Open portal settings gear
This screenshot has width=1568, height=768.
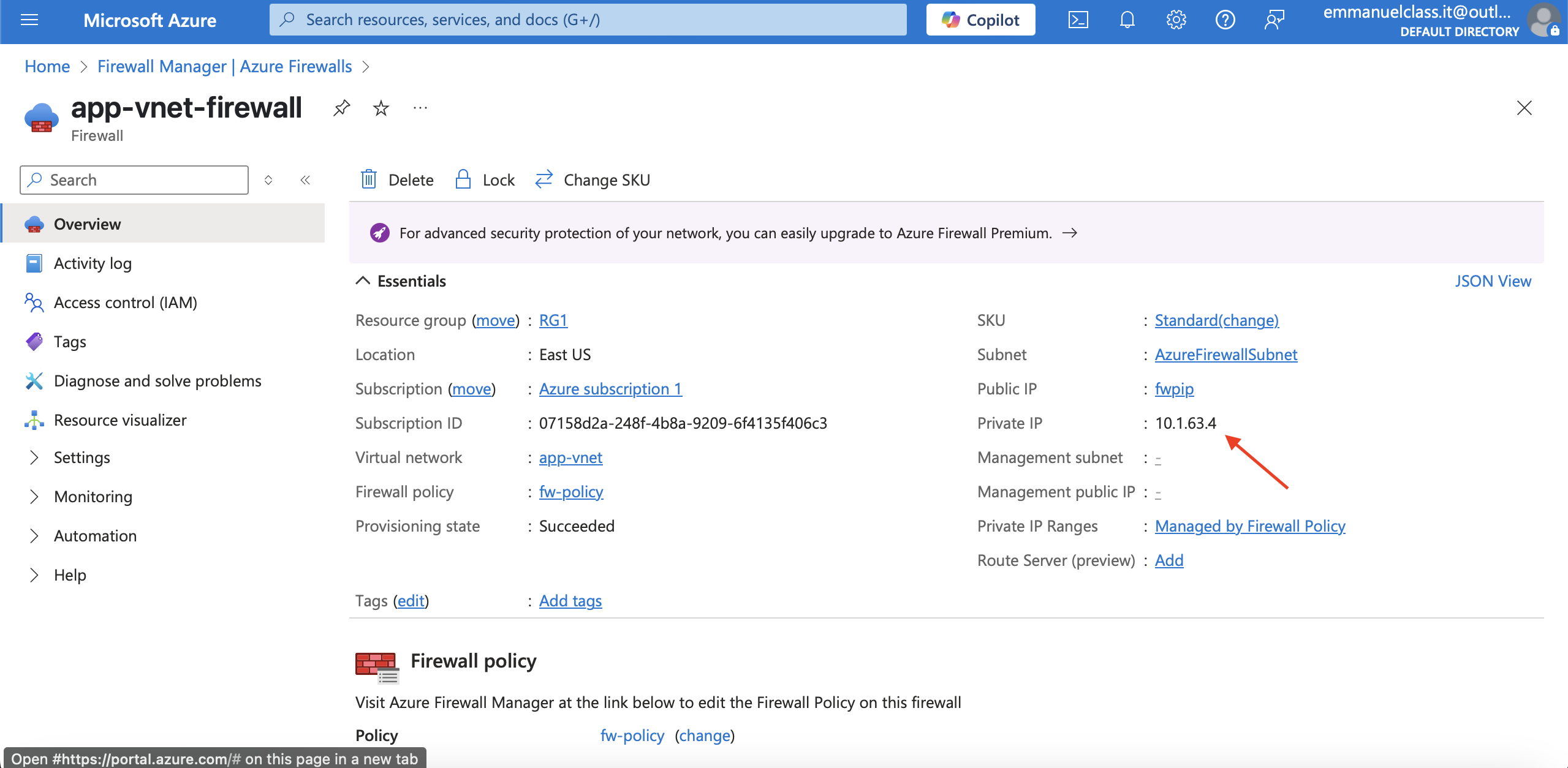(1176, 20)
